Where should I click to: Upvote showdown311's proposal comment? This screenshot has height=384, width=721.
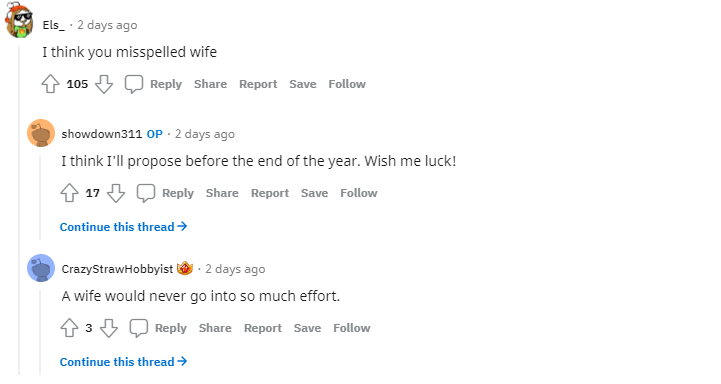69,193
